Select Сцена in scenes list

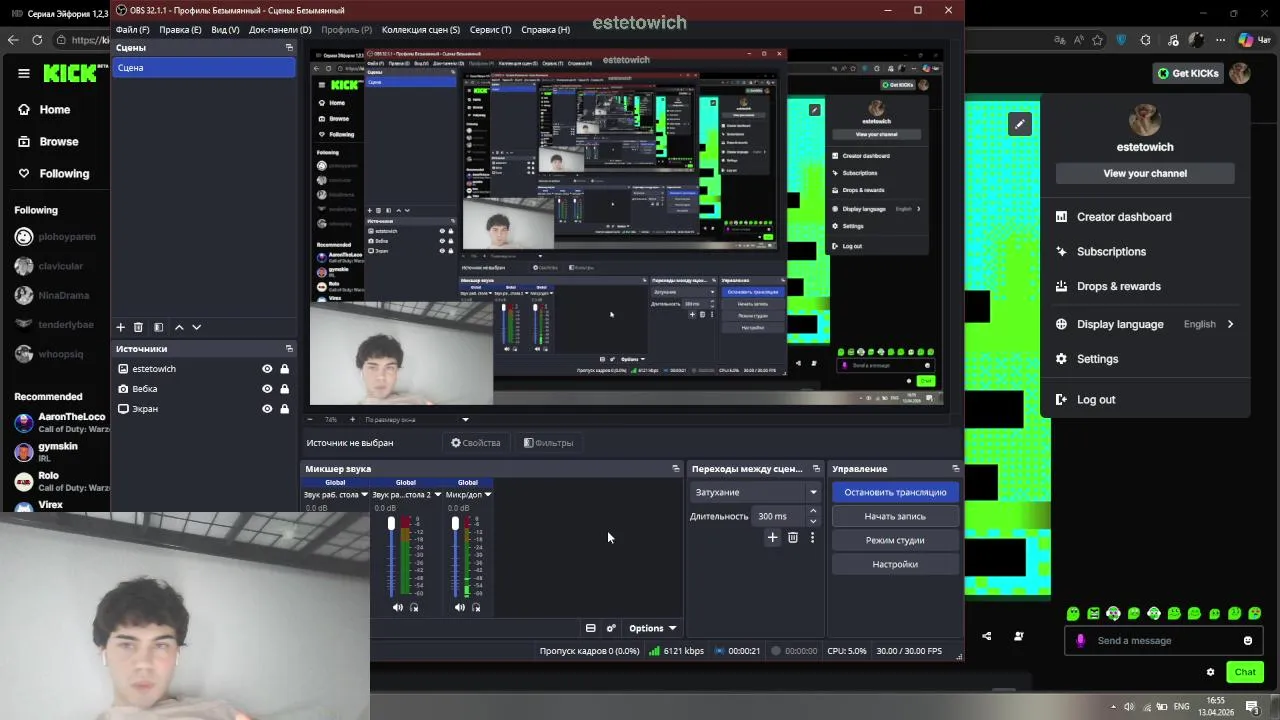[x=203, y=68]
